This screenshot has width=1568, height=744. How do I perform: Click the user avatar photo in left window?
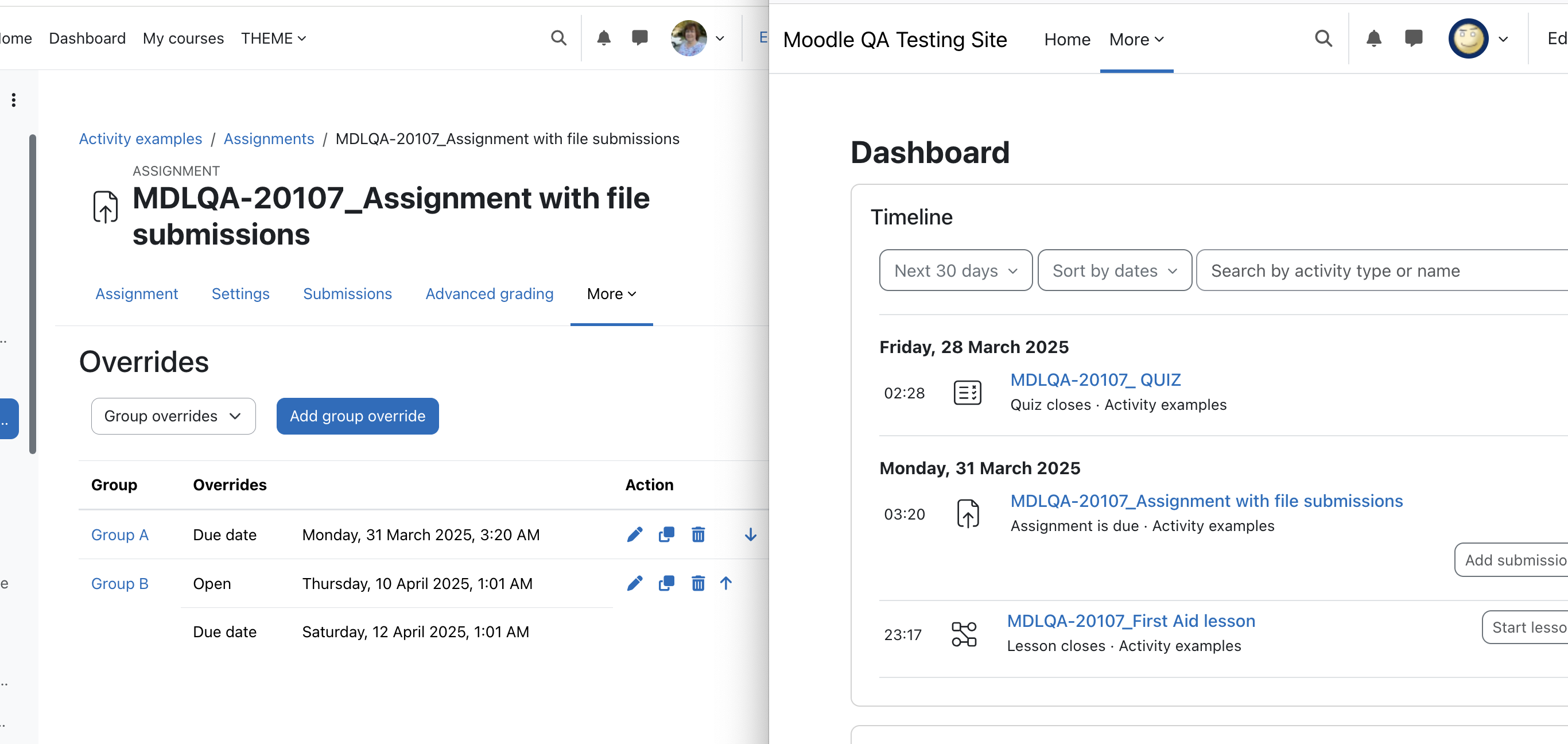tap(688, 38)
